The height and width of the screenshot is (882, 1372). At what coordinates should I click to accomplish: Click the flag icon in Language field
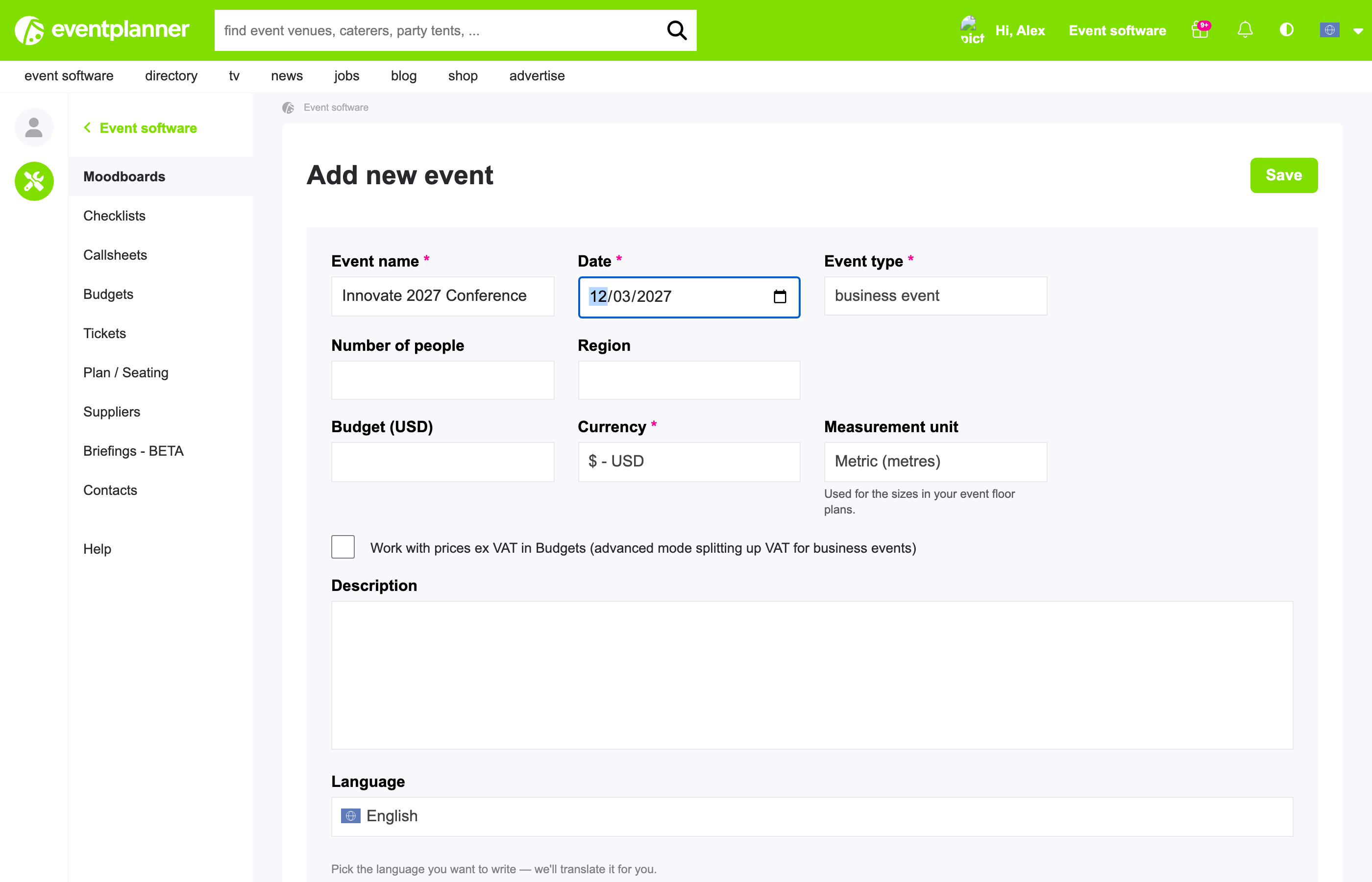click(350, 815)
